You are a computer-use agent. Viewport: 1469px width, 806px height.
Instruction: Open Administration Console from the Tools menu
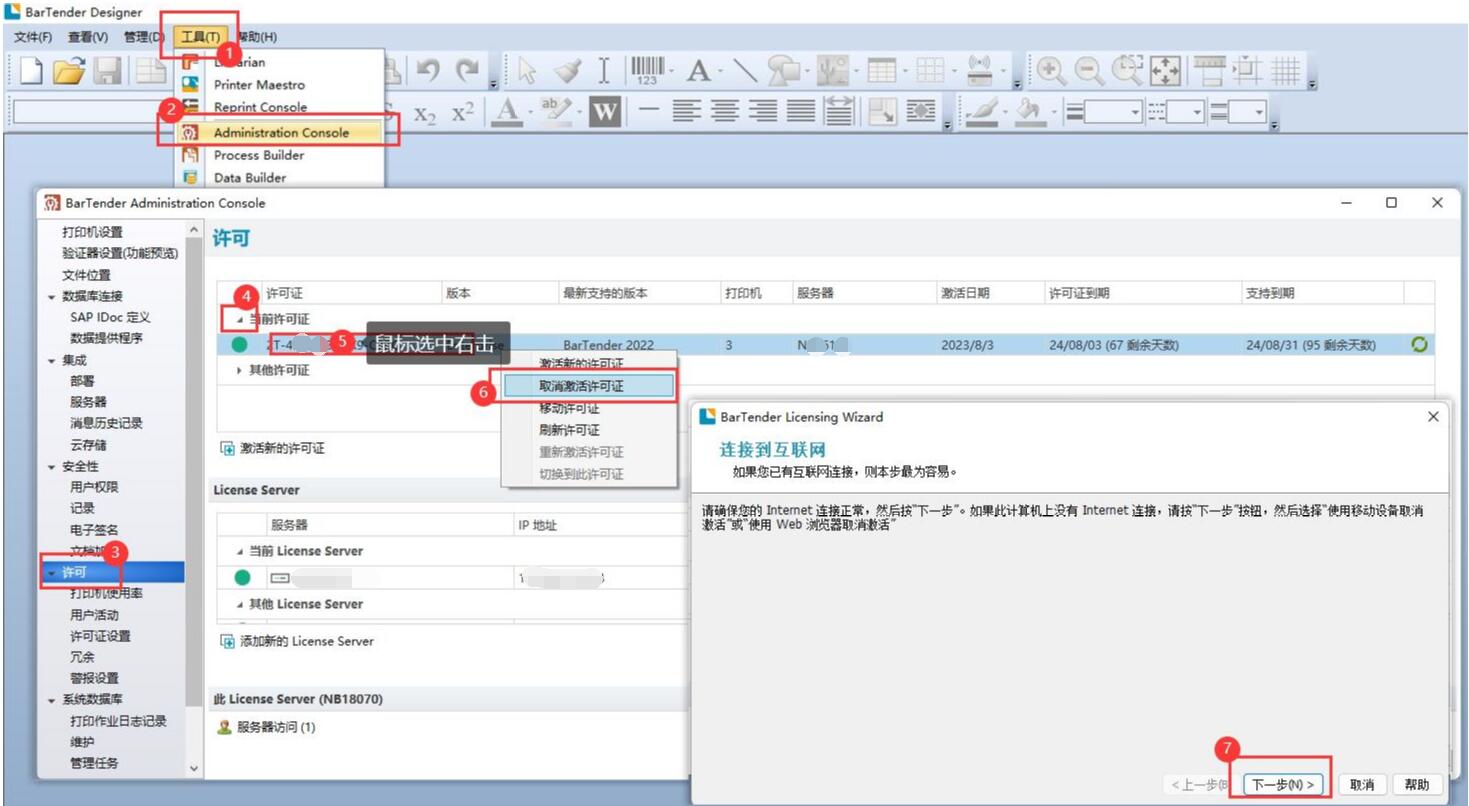tap(281, 132)
